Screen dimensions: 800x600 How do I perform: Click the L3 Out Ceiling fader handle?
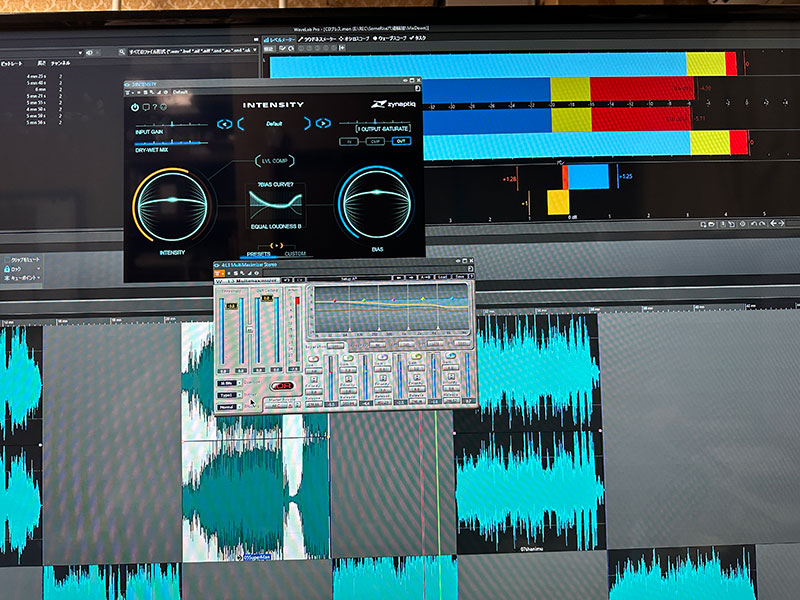pyautogui.click(x=267, y=298)
